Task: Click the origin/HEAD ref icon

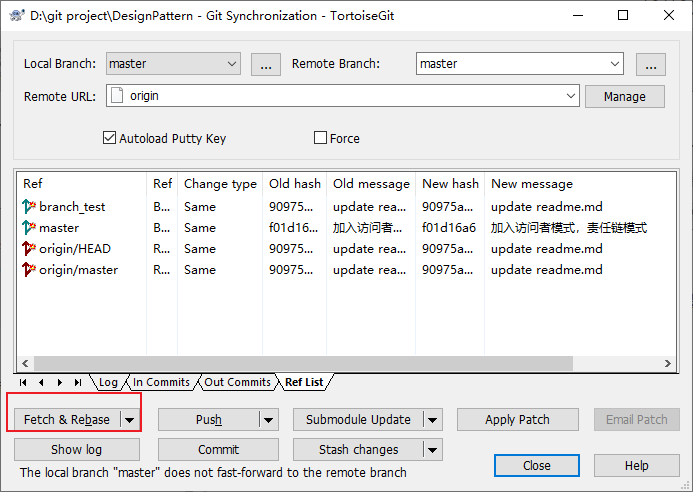Action: [x=29, y=248]
